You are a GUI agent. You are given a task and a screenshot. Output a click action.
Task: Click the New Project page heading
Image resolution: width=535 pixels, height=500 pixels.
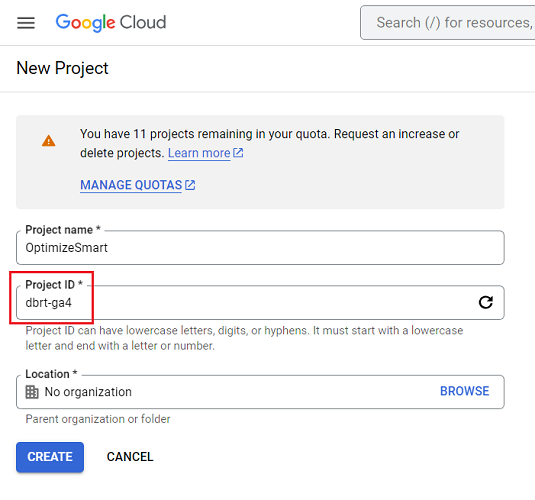tap(62, 68)
